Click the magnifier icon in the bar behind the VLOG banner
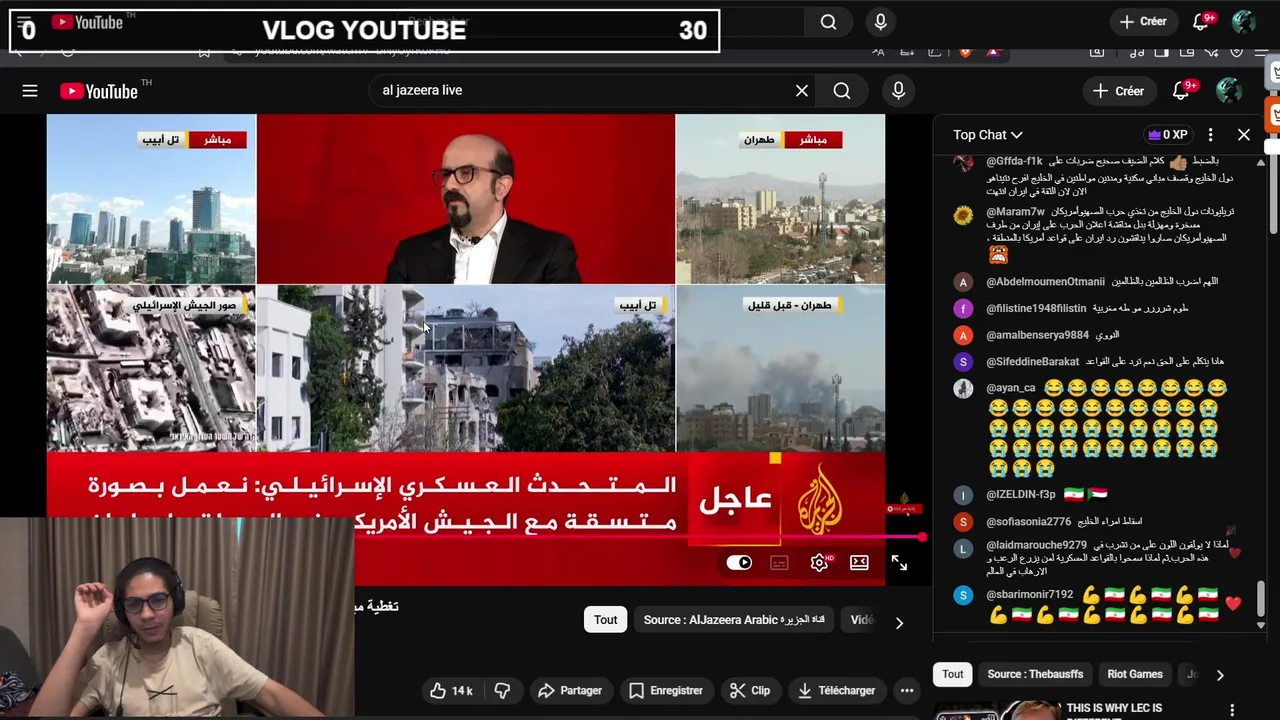Screen dimensions: 1280x720 click(828, 22)
